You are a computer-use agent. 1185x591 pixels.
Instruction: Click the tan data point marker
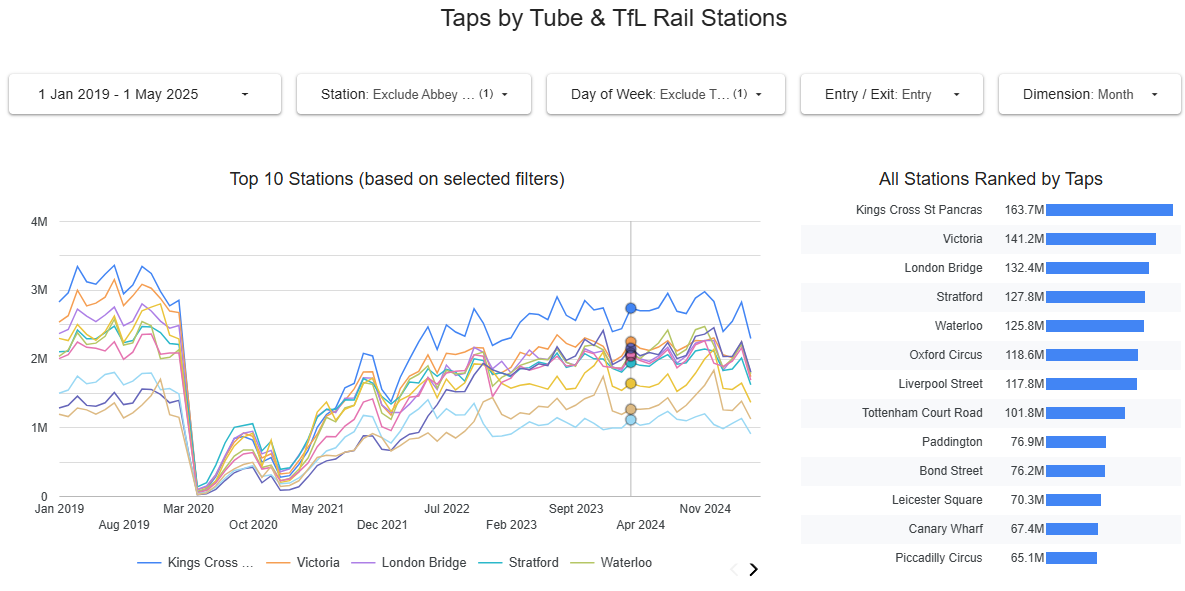point(631,410)
